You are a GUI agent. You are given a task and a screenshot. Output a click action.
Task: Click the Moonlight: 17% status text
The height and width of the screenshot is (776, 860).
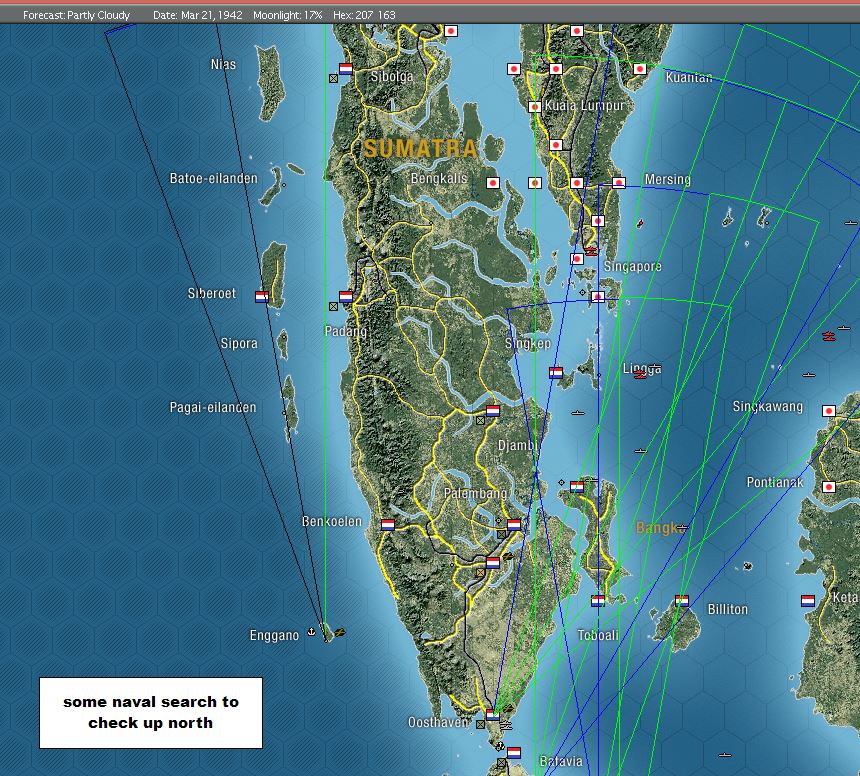click(287, 15)
